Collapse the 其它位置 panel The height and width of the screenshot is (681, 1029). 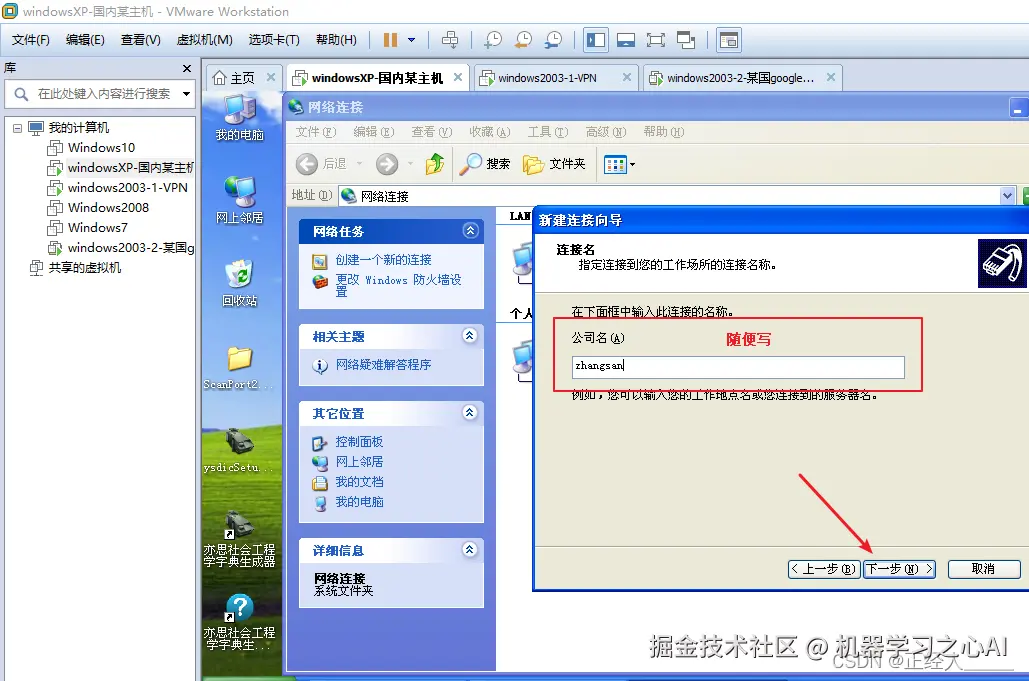[x=470, y=412]
